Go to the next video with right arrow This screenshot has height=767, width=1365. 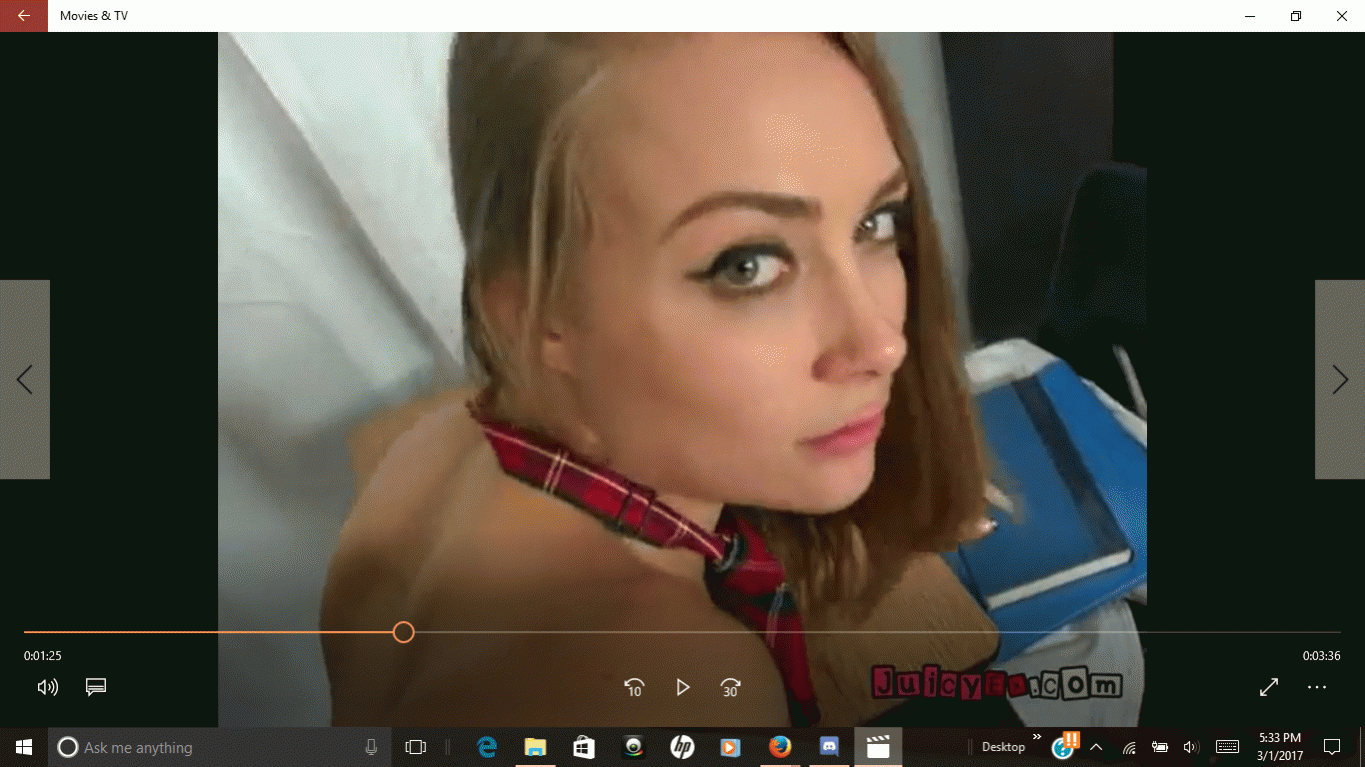pyautogui.click(x=1340, y=380)
